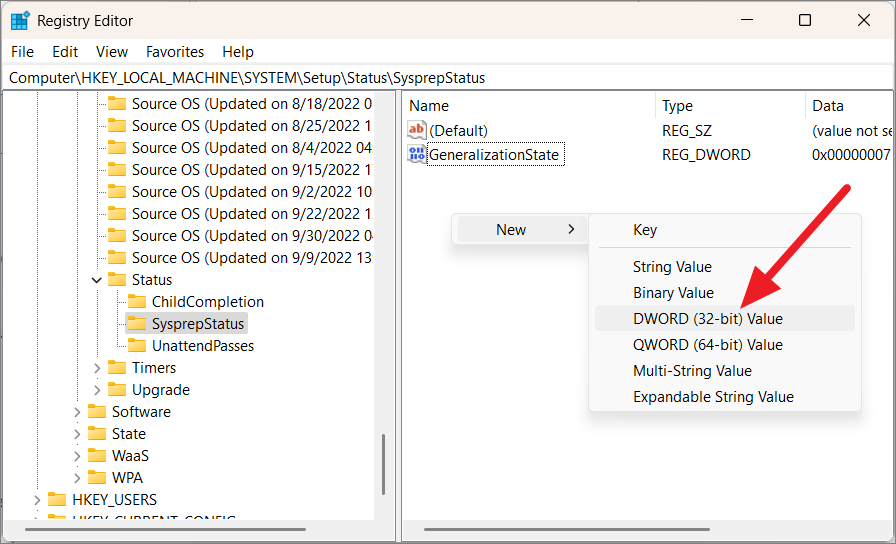The image size is (896, 544).
Task: Expand the HKEY_USERS tree node
Action: tap(37, 500)
